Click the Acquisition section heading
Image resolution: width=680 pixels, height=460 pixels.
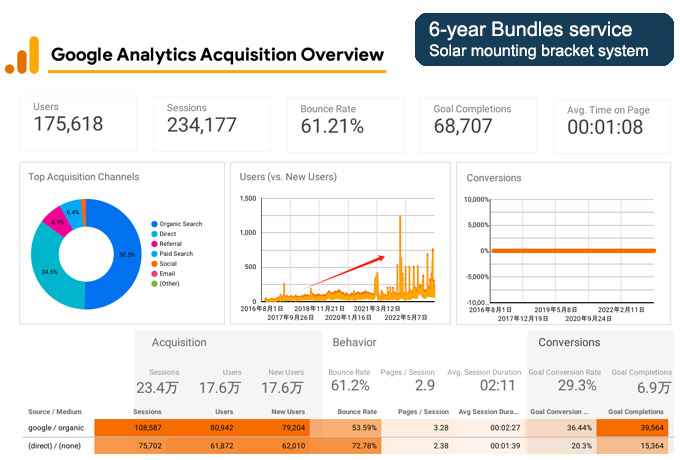pyautogui.click(x=179, y=343)
